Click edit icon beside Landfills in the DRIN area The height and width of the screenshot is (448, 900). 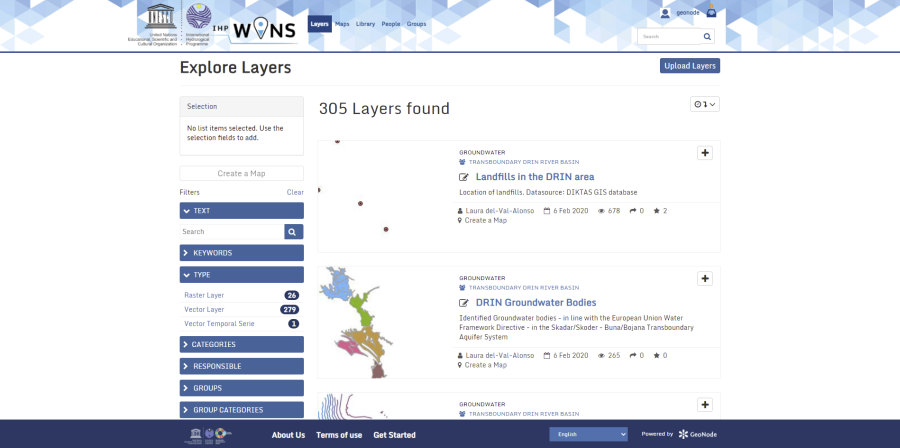(464, 177)
